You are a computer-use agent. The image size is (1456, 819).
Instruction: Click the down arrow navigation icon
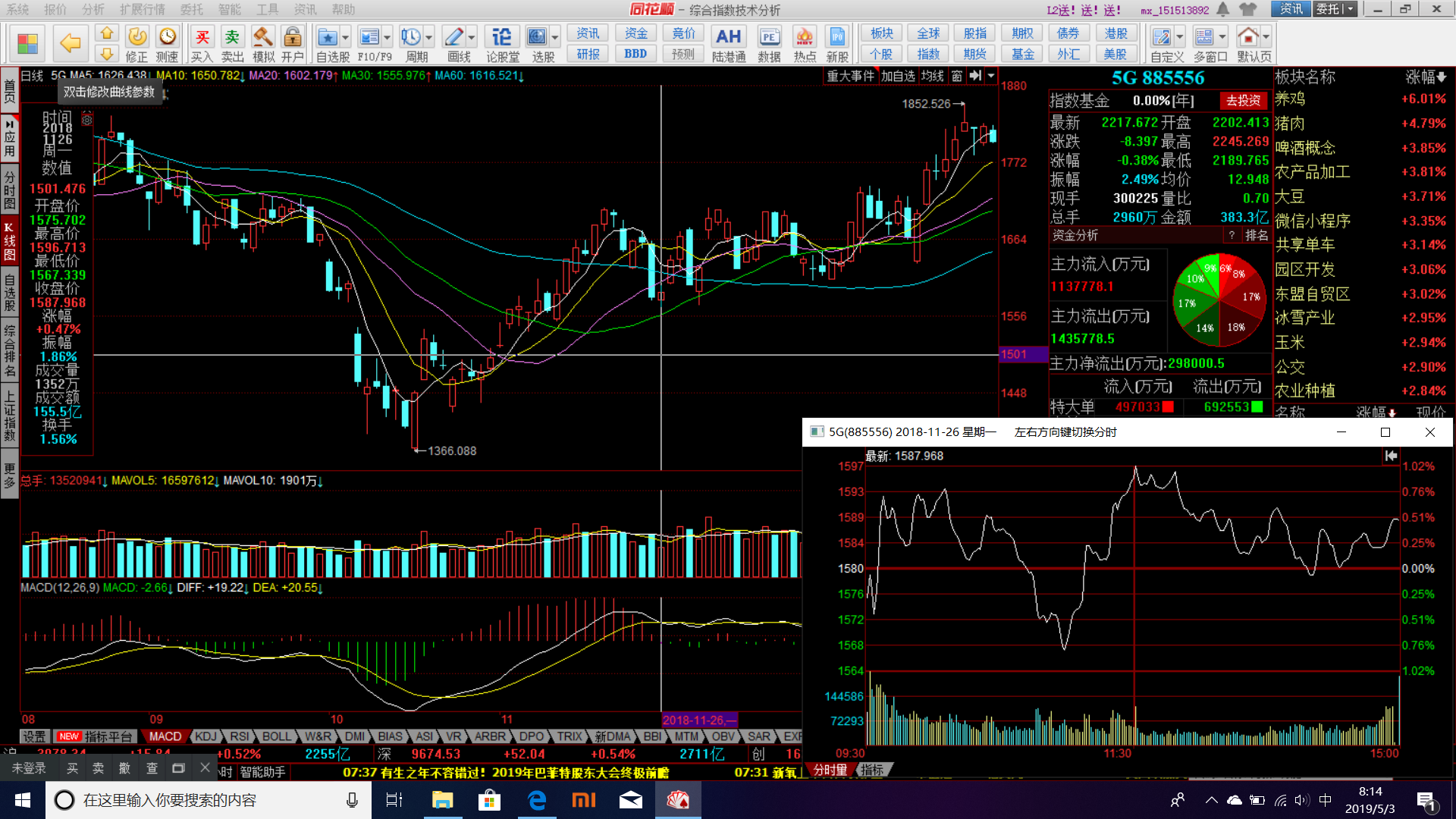coord(107,54)
